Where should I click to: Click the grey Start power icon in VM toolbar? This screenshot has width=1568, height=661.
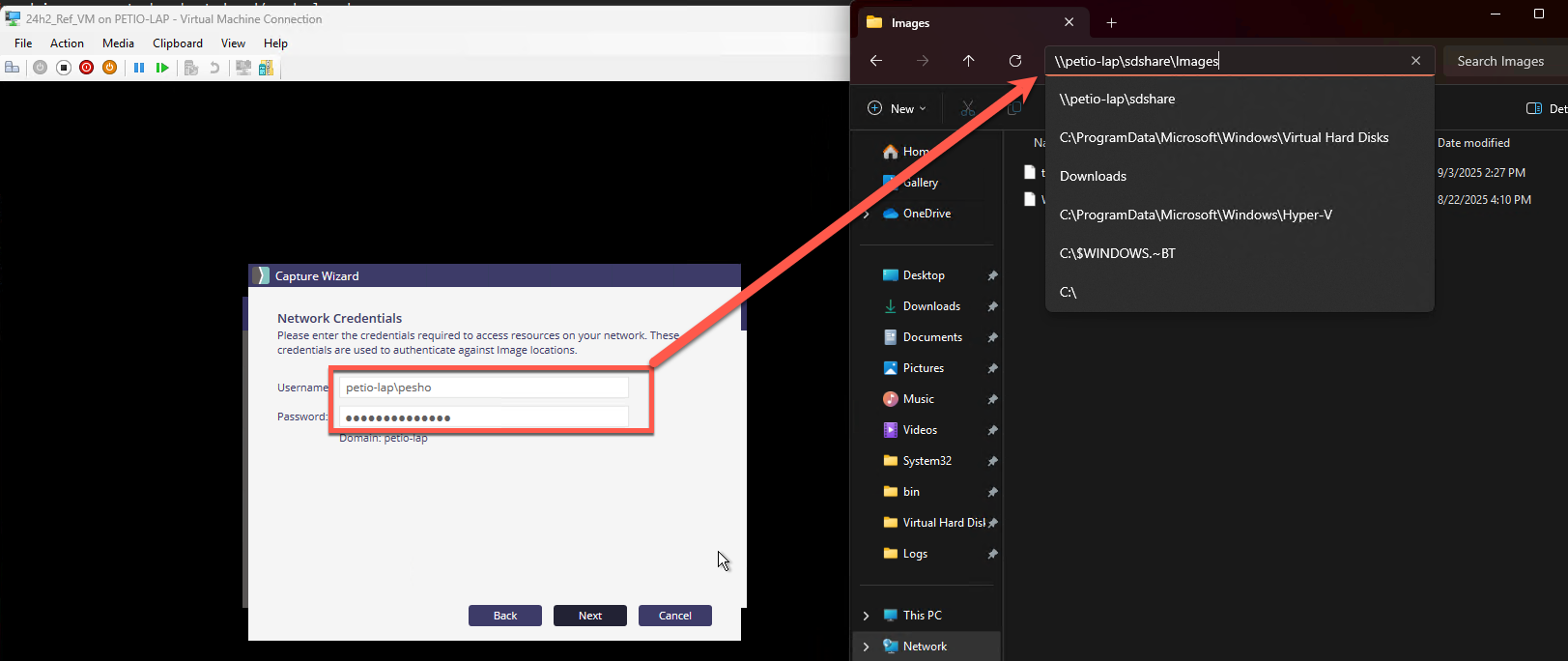point(40,68)
